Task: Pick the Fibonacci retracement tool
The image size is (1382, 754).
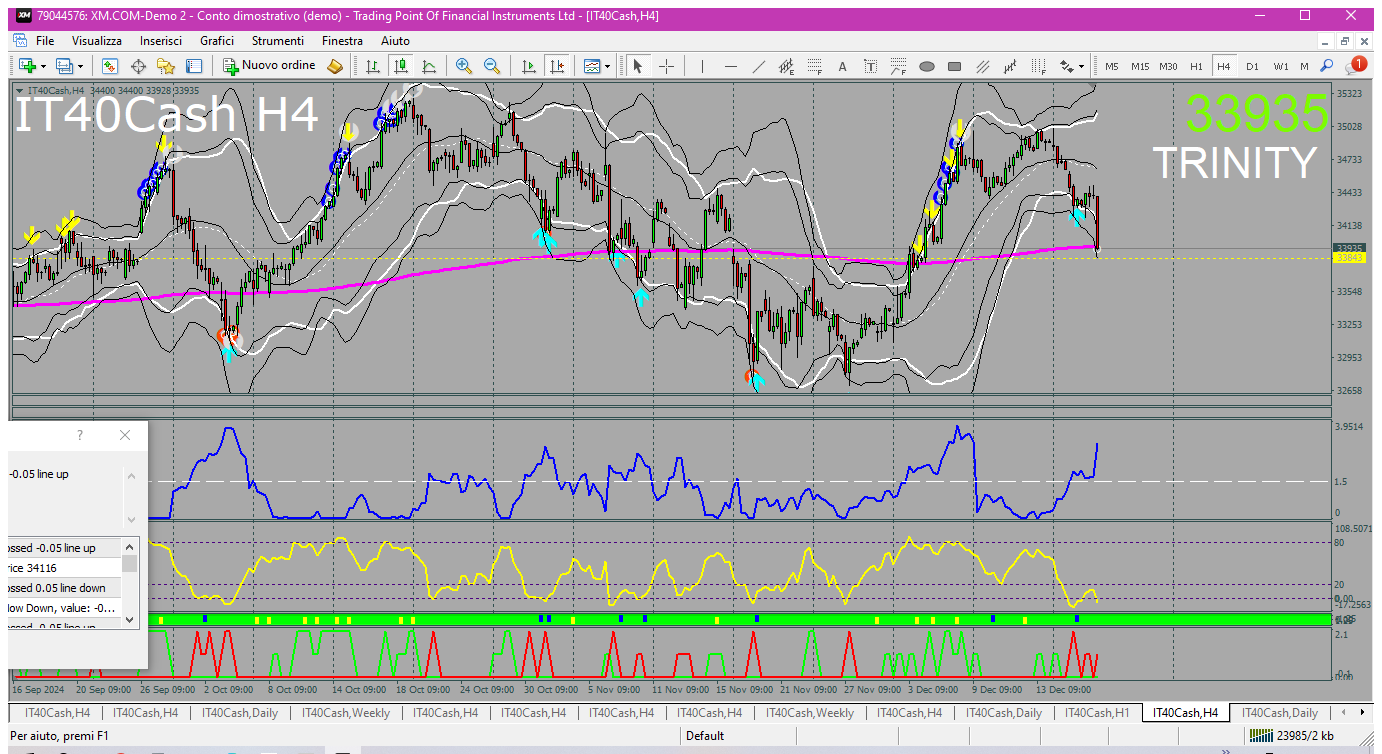Action: [815, 66]
